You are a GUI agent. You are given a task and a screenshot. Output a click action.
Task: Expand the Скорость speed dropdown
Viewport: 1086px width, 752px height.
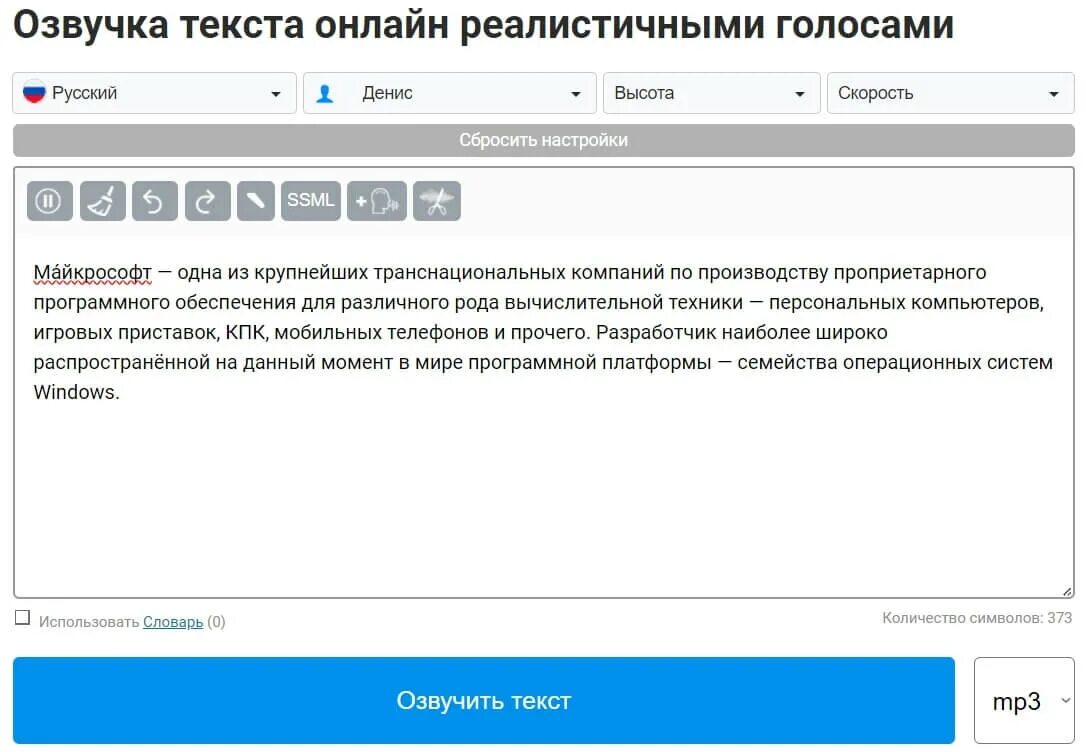pos(950,93)
